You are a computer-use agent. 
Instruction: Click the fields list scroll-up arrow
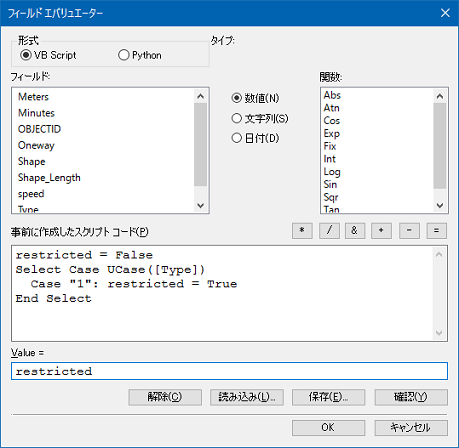click(x=200, y=96)
